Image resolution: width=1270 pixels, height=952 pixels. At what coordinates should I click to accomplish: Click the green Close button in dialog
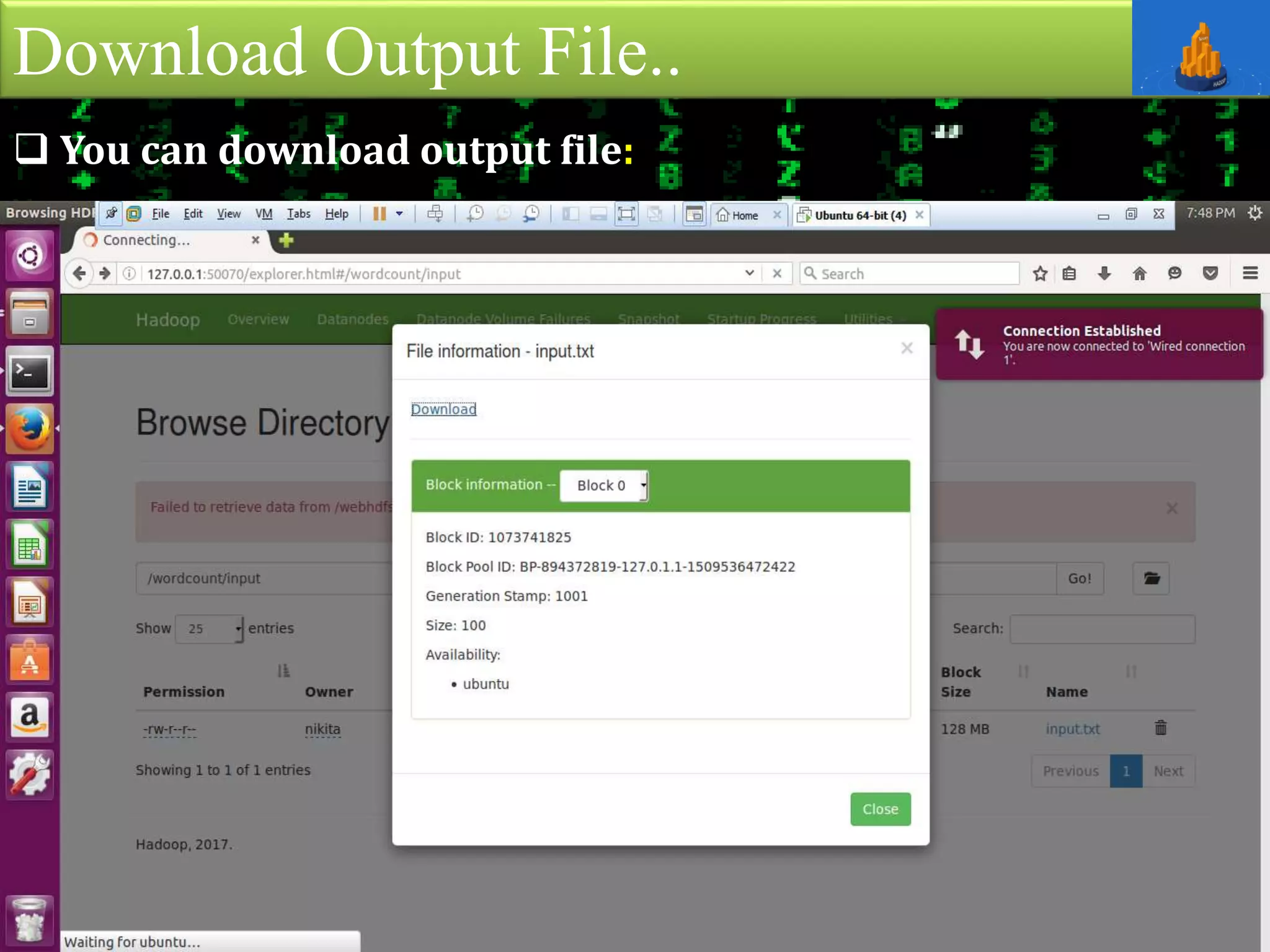click(880, 809)
